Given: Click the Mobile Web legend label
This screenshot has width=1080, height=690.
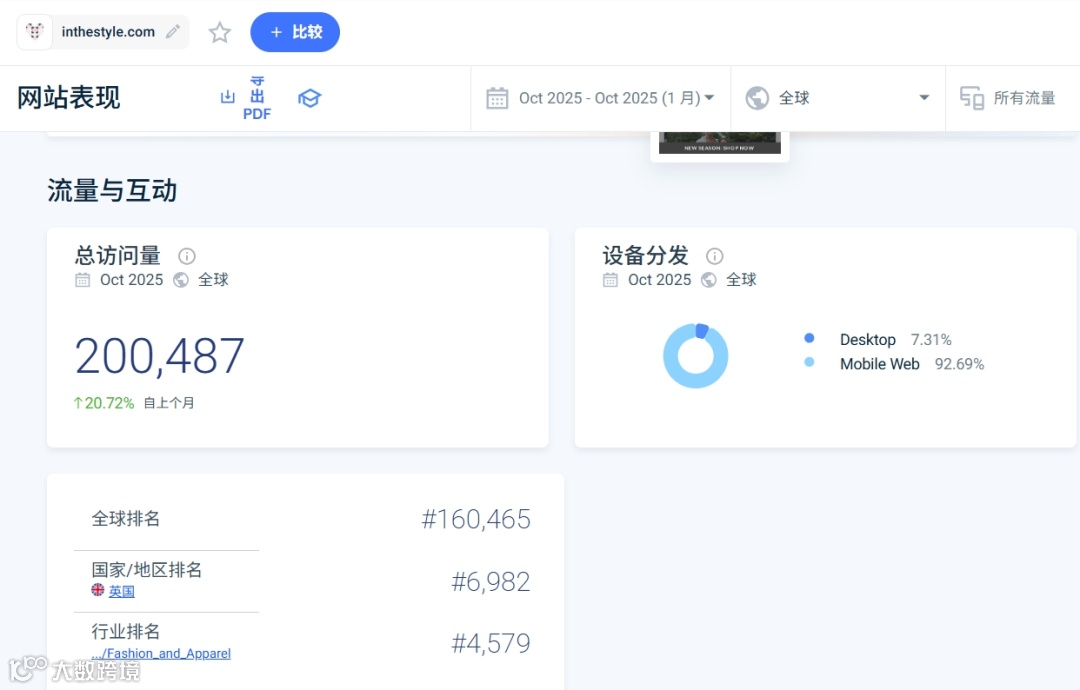Looking at the screenshot, I should pos(880,364).
